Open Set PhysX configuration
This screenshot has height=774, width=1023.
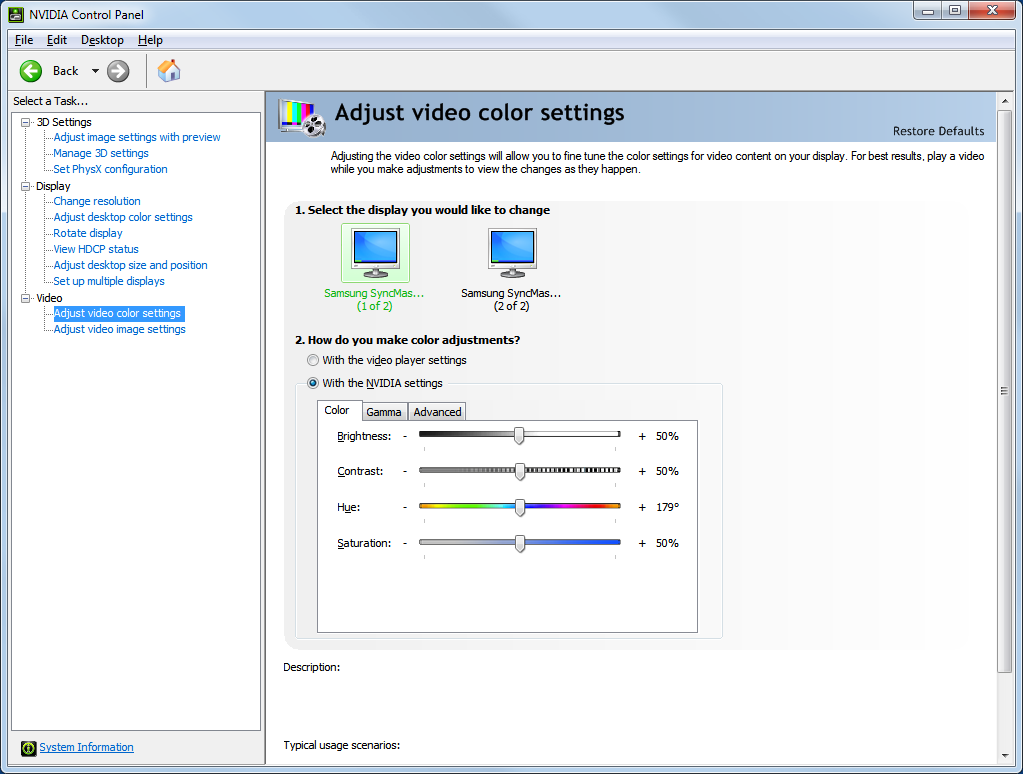click(x=110, y=169)
